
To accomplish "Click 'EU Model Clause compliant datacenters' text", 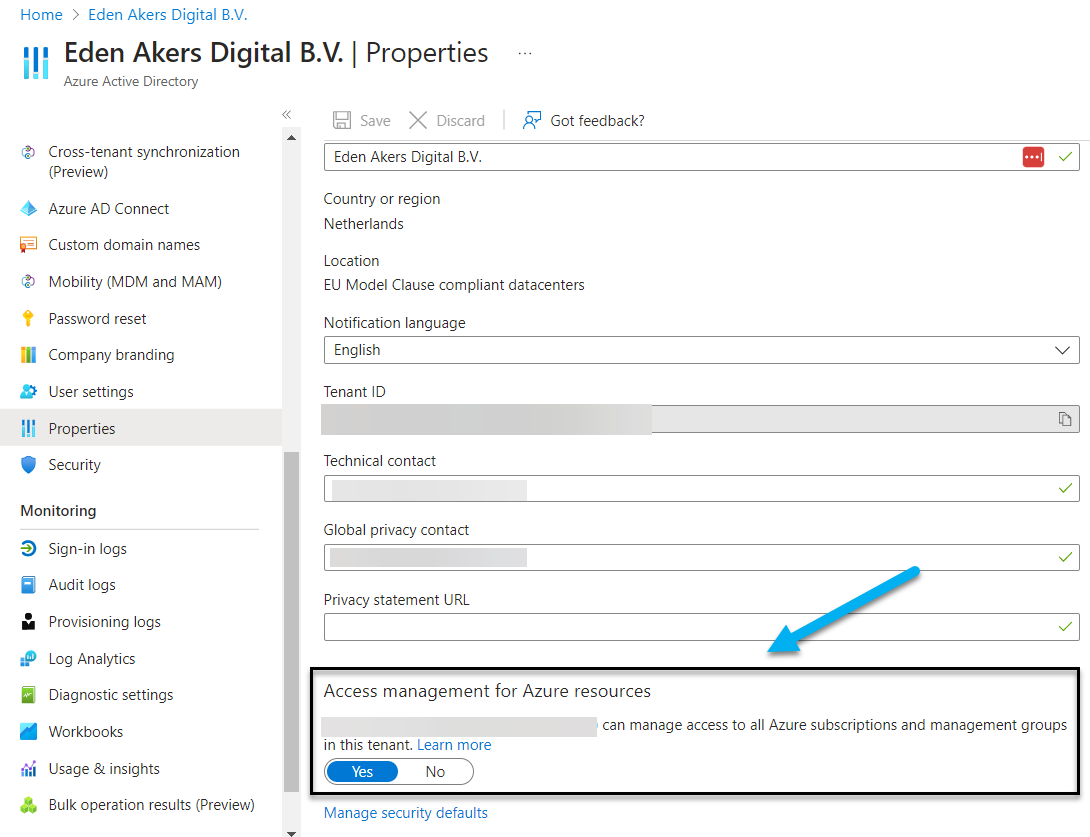I will (x=454, y=285).
